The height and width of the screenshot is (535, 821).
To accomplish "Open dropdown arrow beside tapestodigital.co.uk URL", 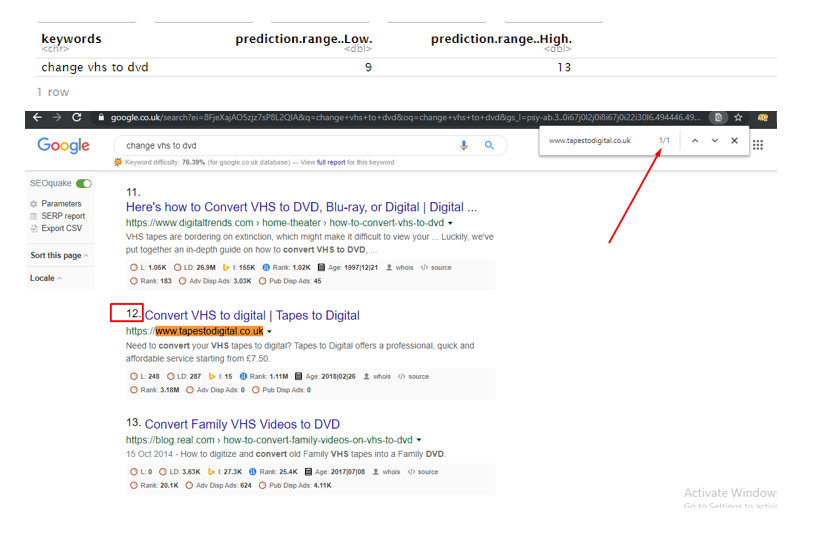I will coord(269,332).
